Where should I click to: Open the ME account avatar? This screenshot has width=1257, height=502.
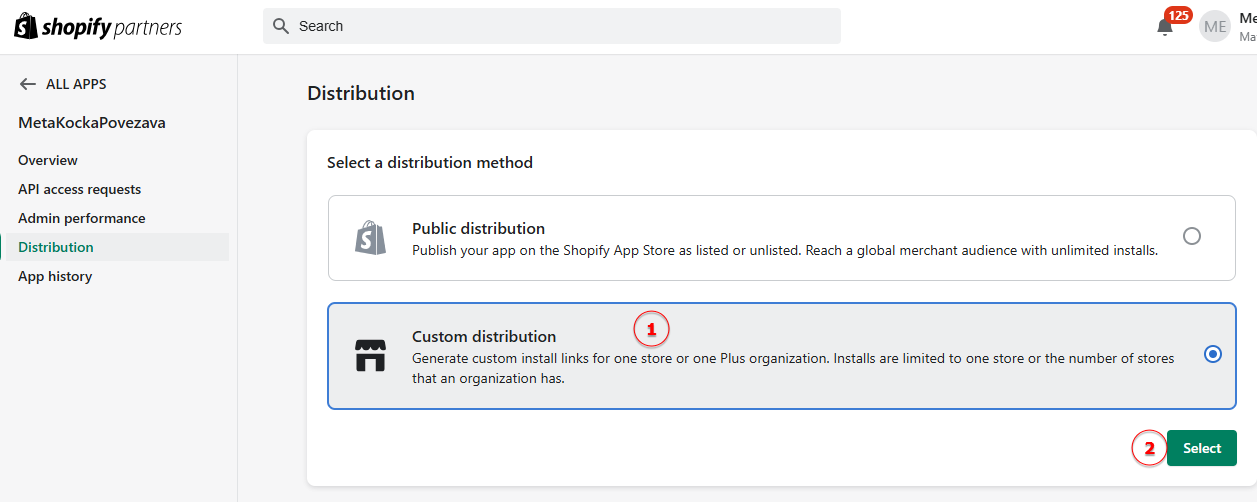[x=1215, y=27]
